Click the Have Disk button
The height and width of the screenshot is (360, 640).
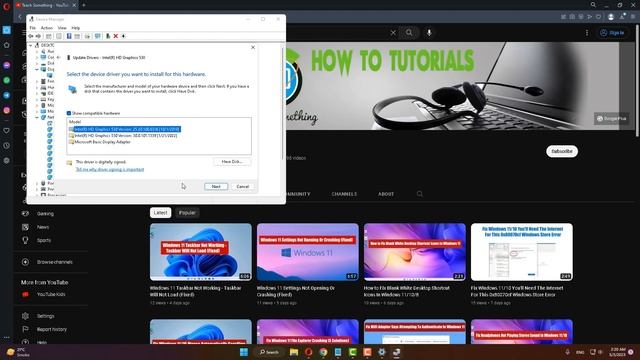tap(232, 162)
